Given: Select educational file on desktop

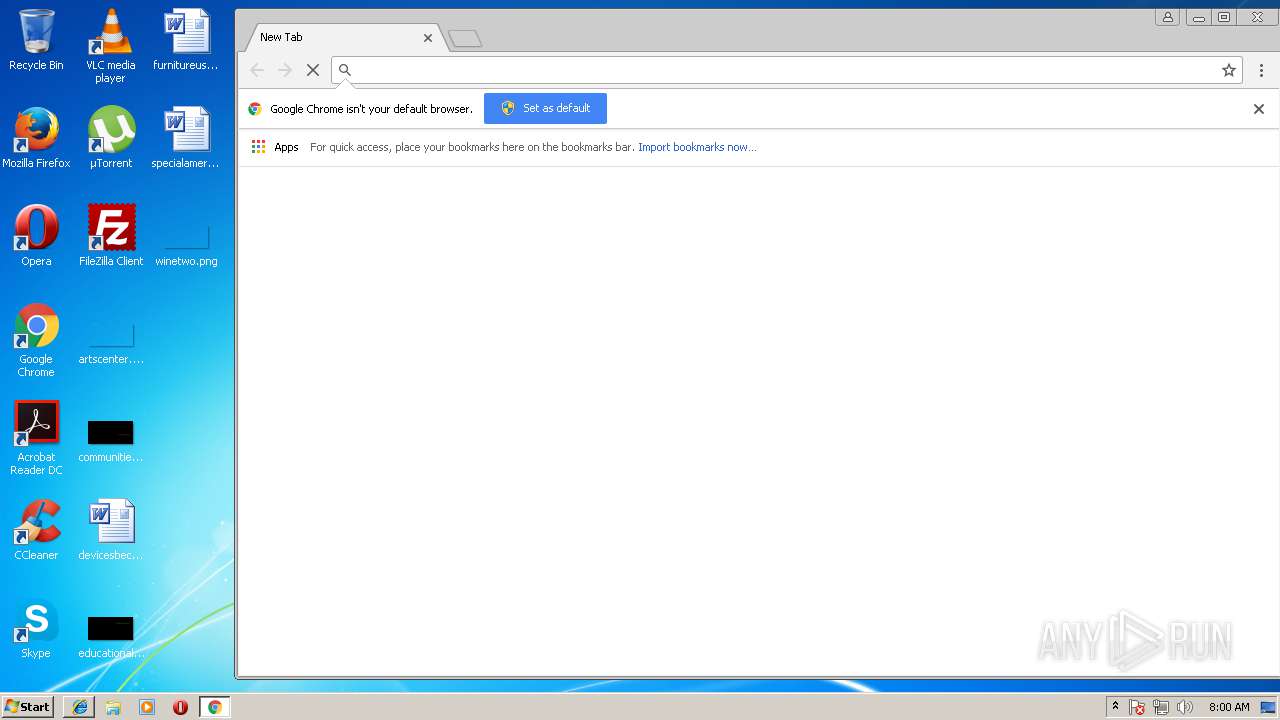Looking at the screenshot, I should (x=111, y=637).
